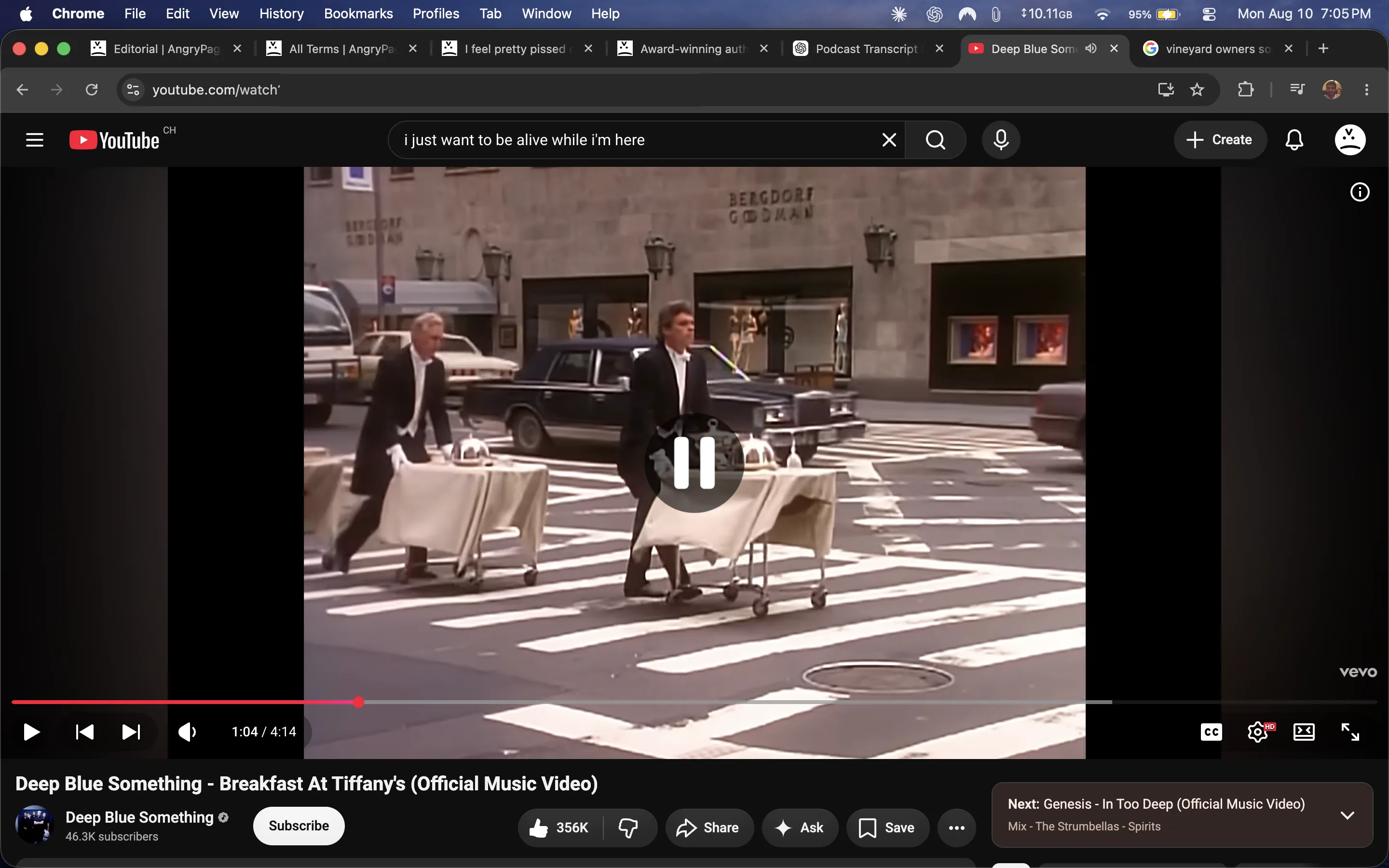Viewport: 1389px width, 868px height.
Task: Show battery status in the menu bar
Action: click(1155, 14)
